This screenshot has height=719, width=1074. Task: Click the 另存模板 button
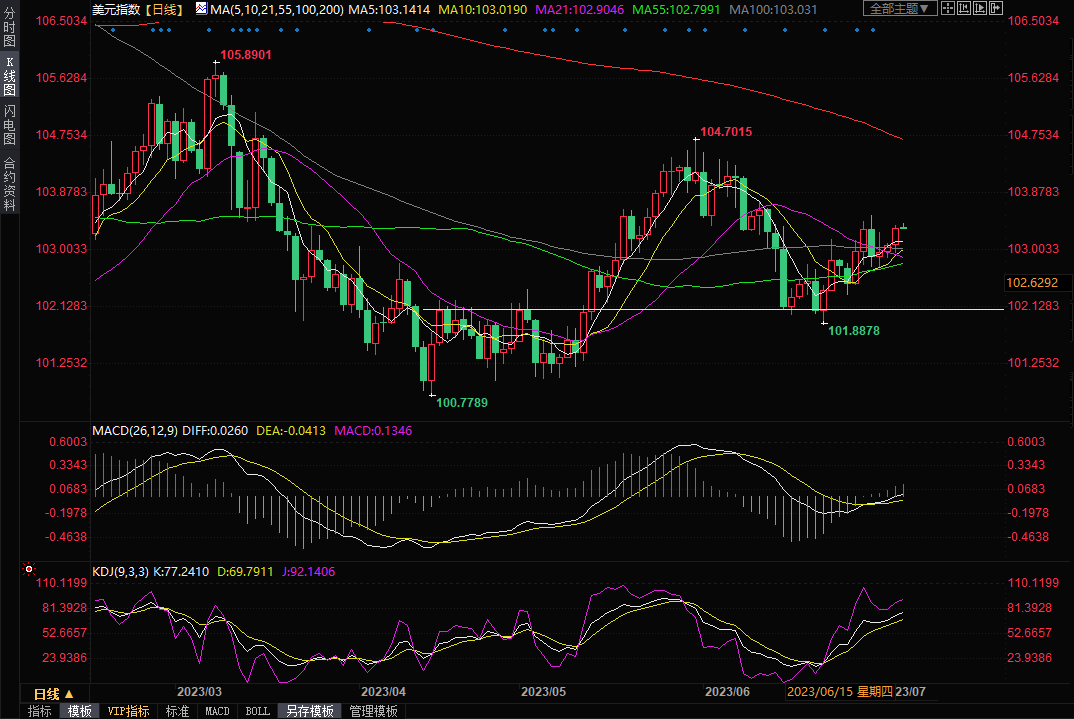(309, 711)
